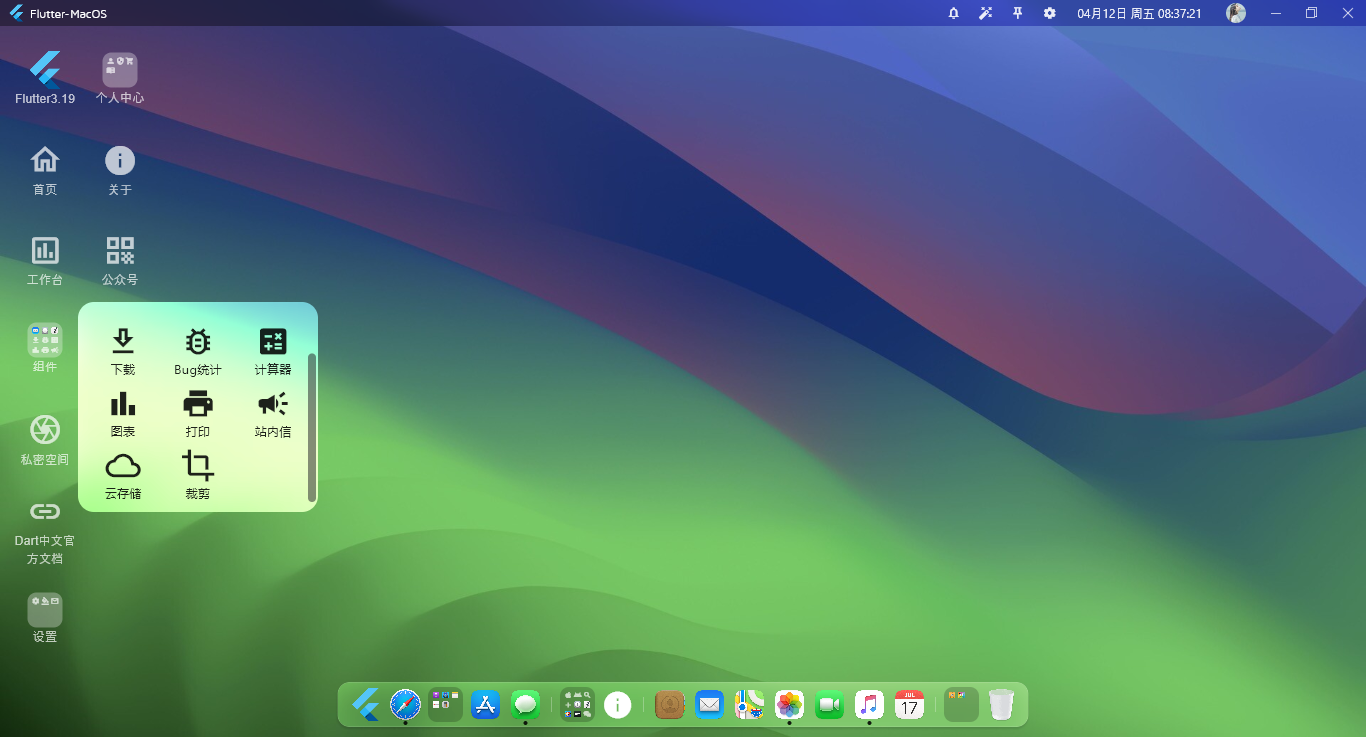Click the 组件 popup vertical scrollbar
This screenshot has width=1366, height=737.
coord(312,427)
